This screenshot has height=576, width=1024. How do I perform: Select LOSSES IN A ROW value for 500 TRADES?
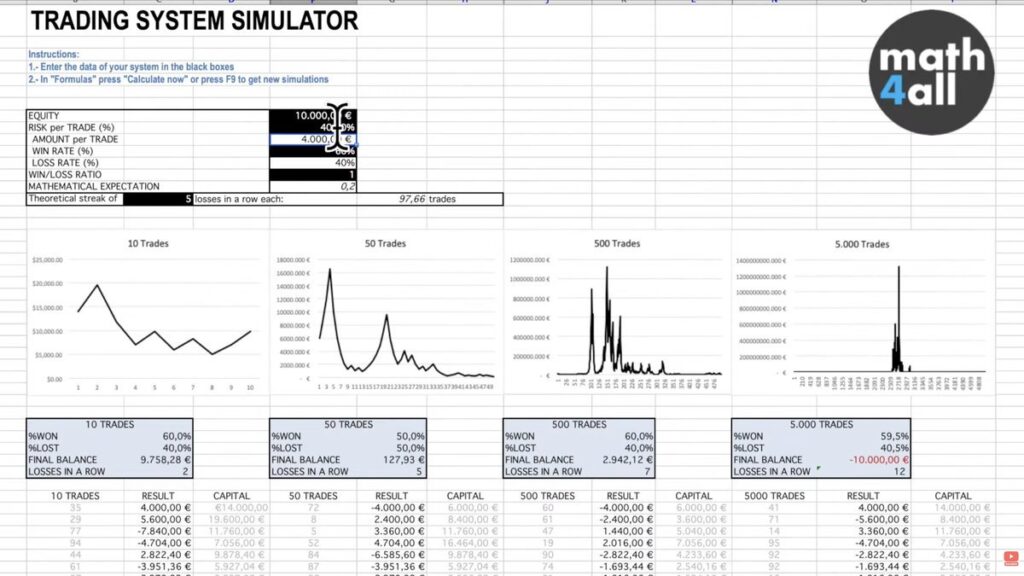pos(627,472)
